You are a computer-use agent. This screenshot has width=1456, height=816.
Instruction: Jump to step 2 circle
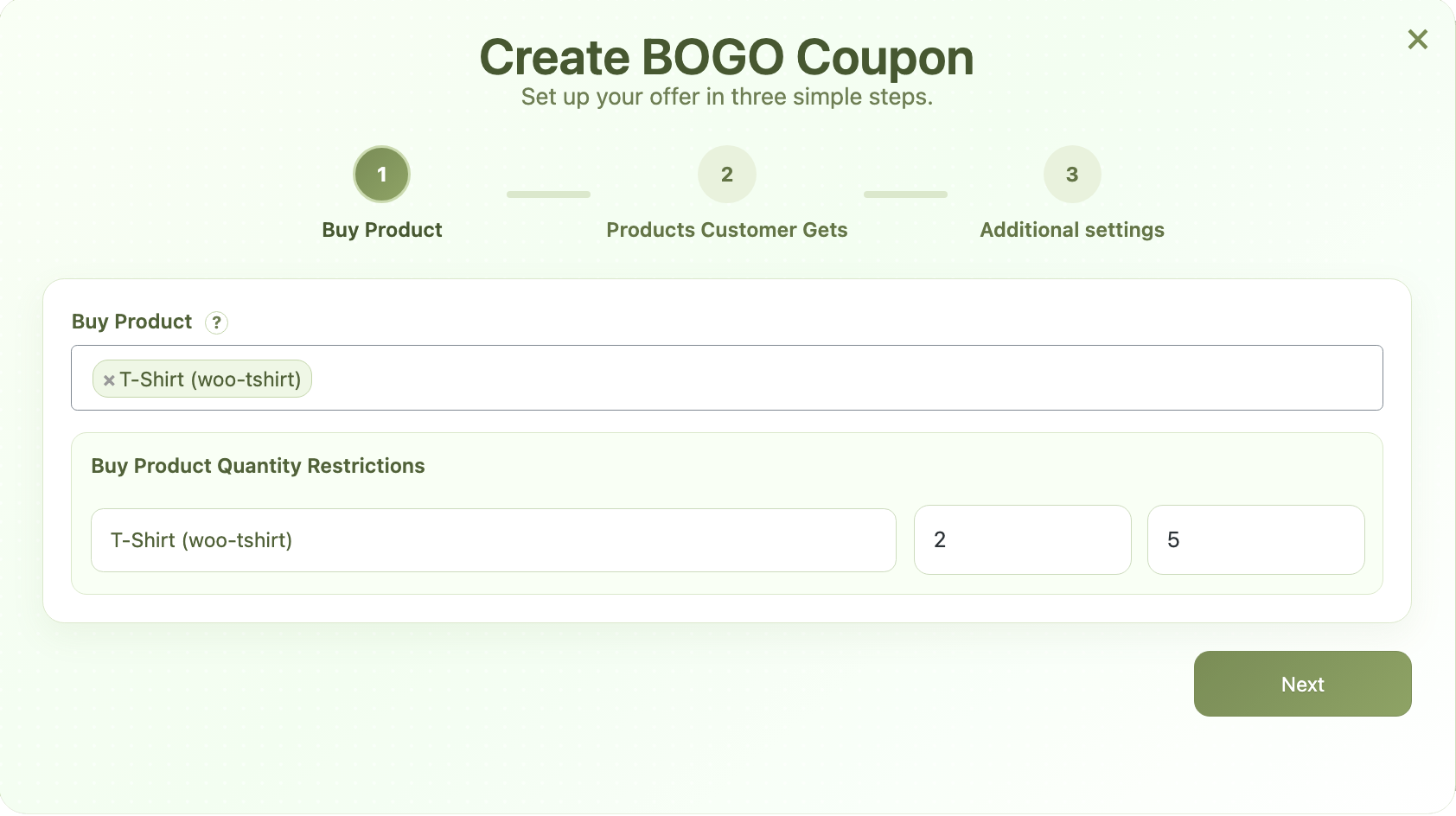pos(726,175)
